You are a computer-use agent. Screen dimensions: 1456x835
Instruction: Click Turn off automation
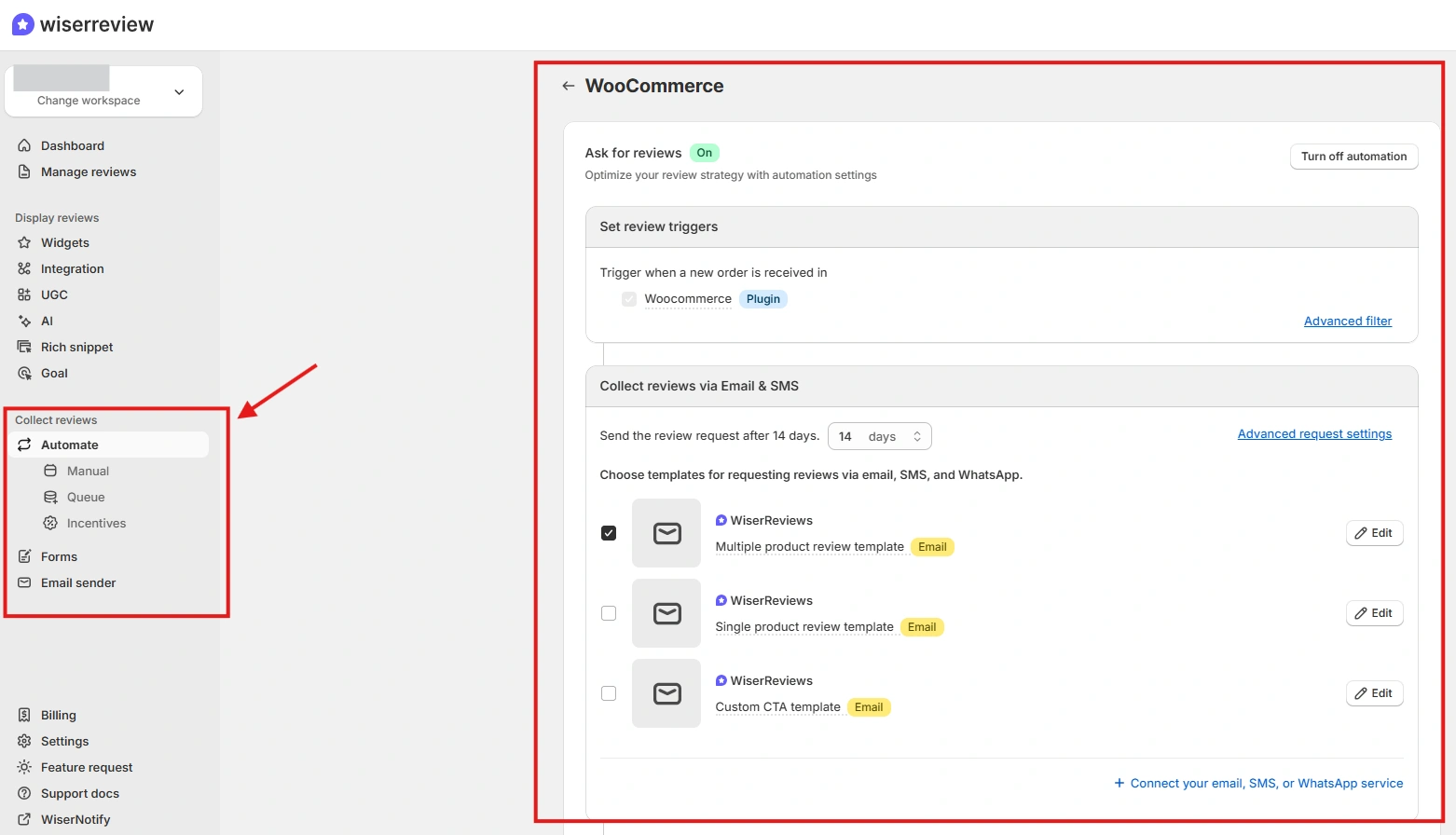click(x=1353, y=156)
